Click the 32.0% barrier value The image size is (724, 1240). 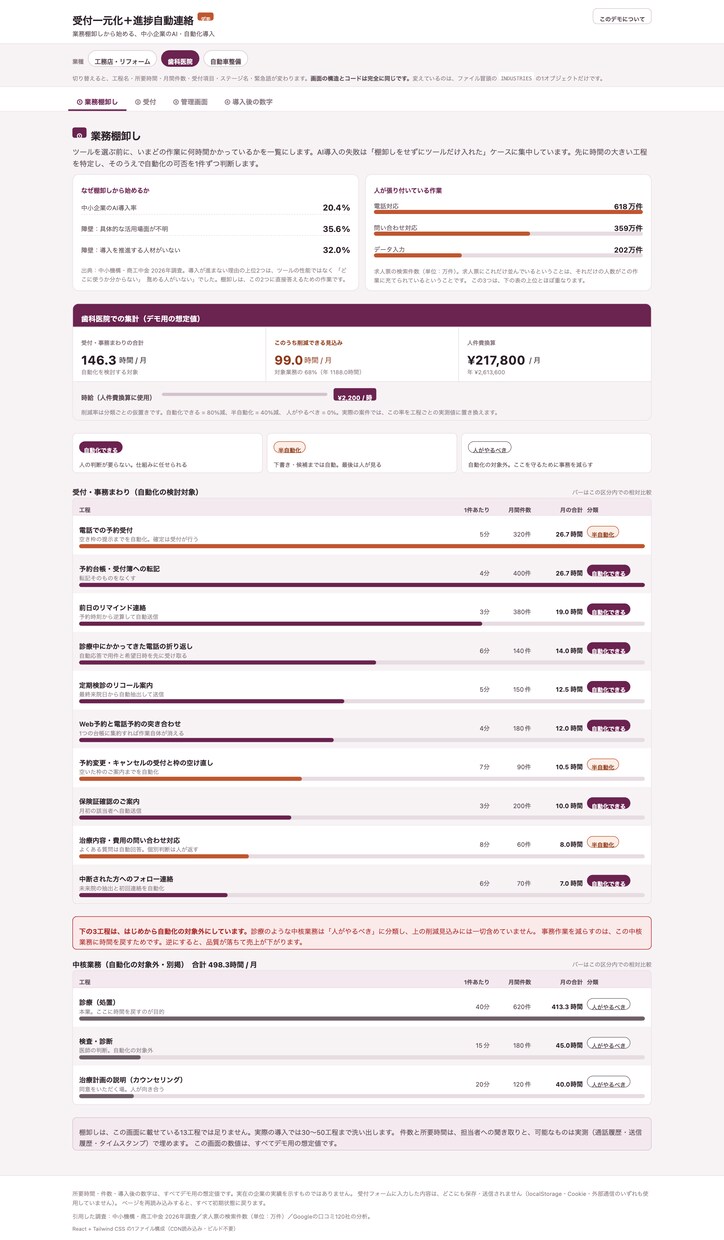tap(336, 250)
